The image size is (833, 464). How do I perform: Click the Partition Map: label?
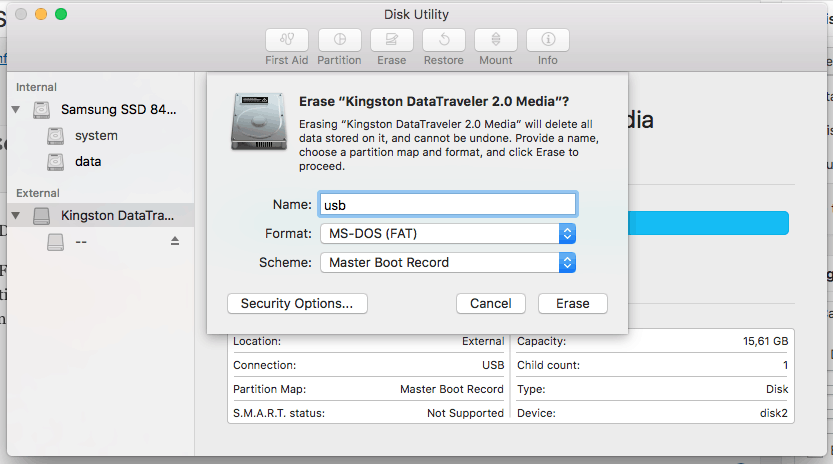click(269, 389)
